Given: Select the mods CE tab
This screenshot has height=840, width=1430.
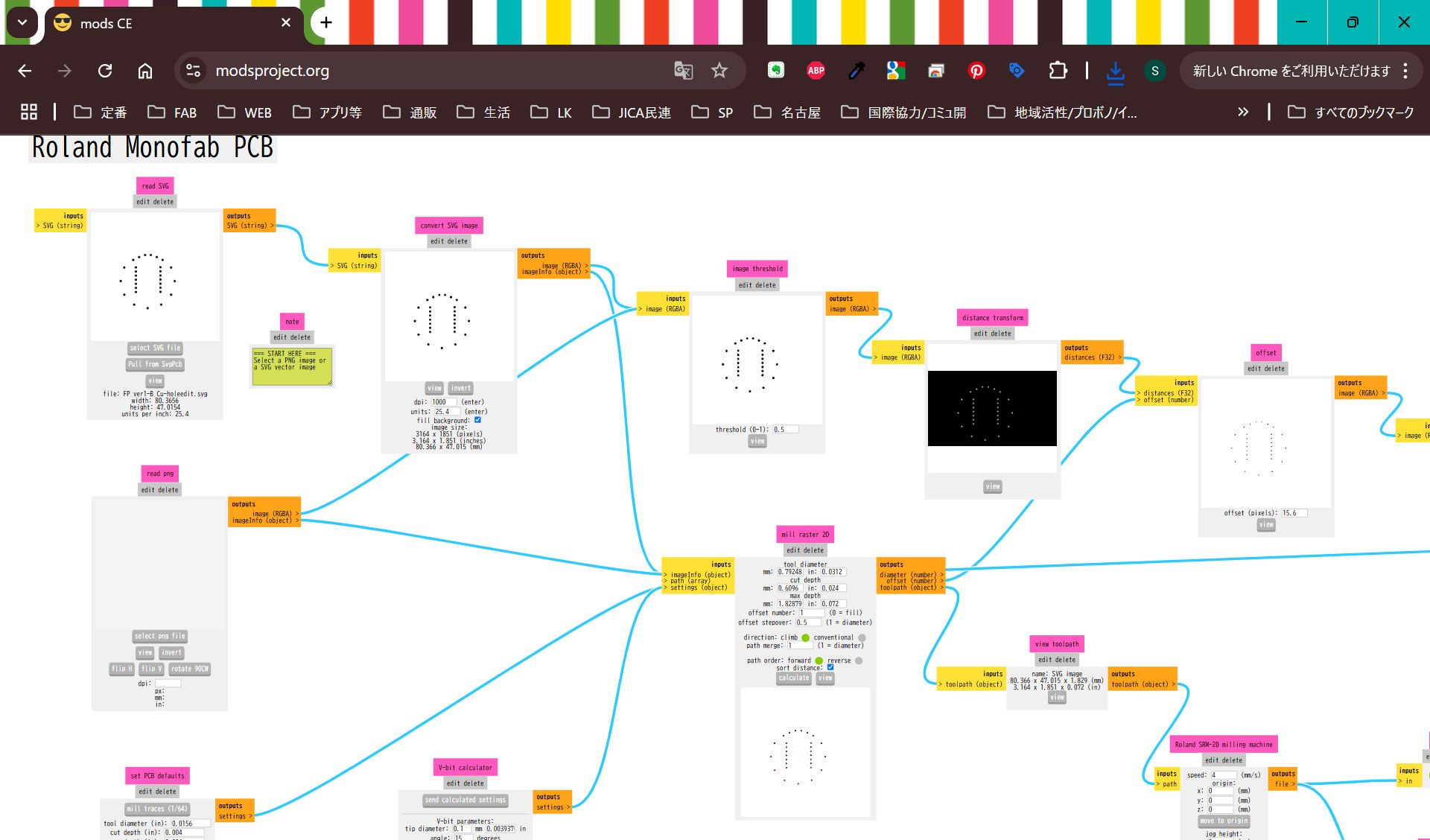Looking at the screenshot, I should tap(174, 23).
